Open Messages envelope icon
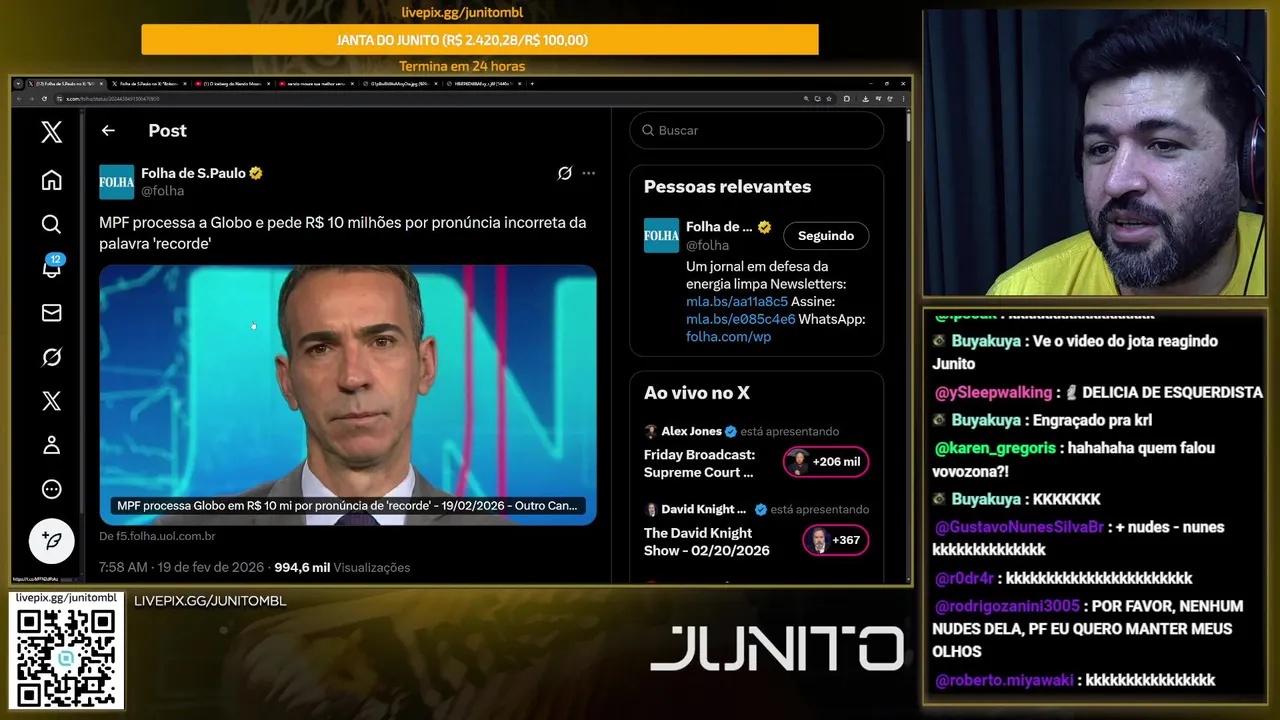This screenshot has width=1280, height=720. (x=51, y=313)
